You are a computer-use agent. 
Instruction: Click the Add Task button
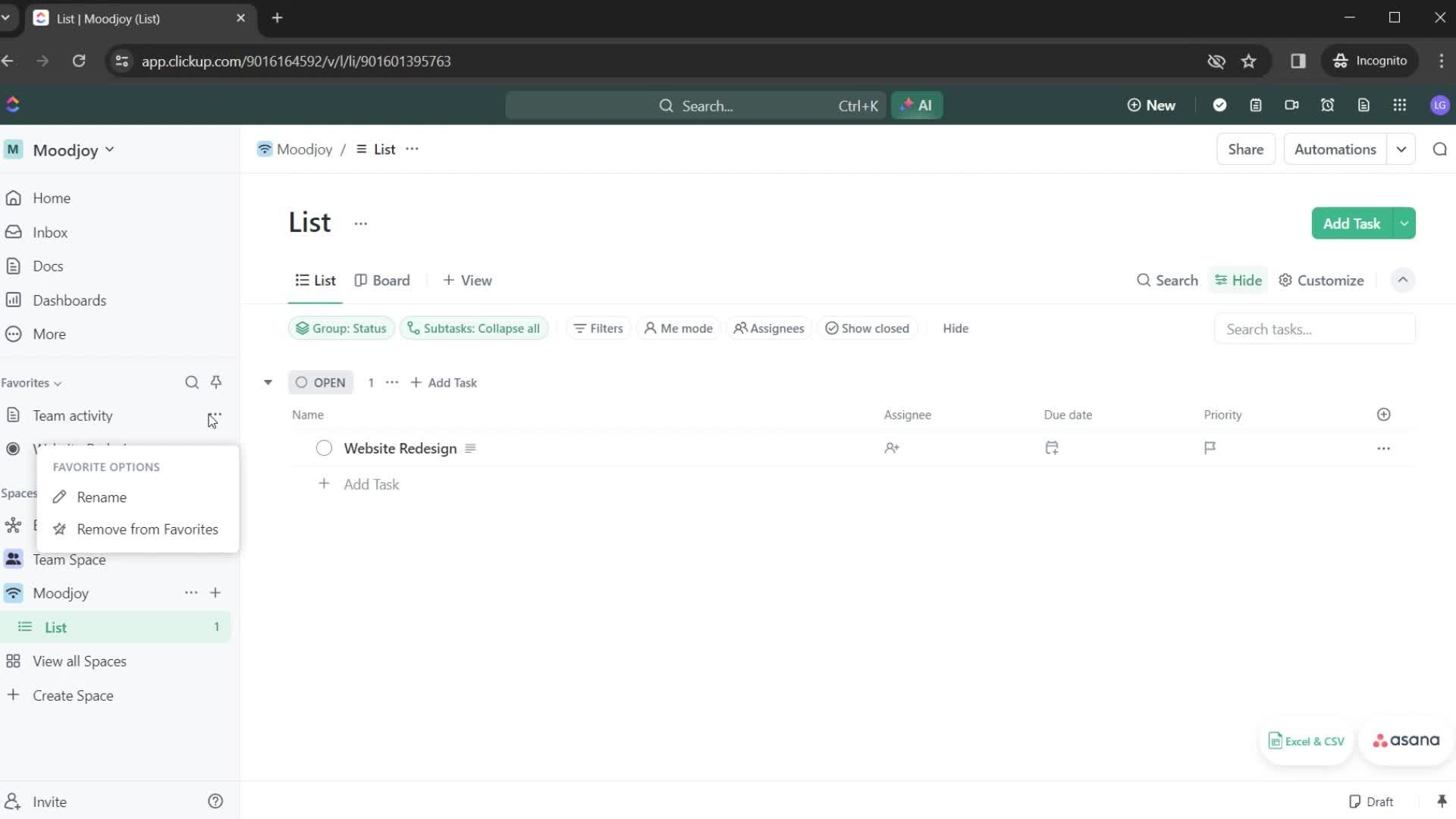1353,223
